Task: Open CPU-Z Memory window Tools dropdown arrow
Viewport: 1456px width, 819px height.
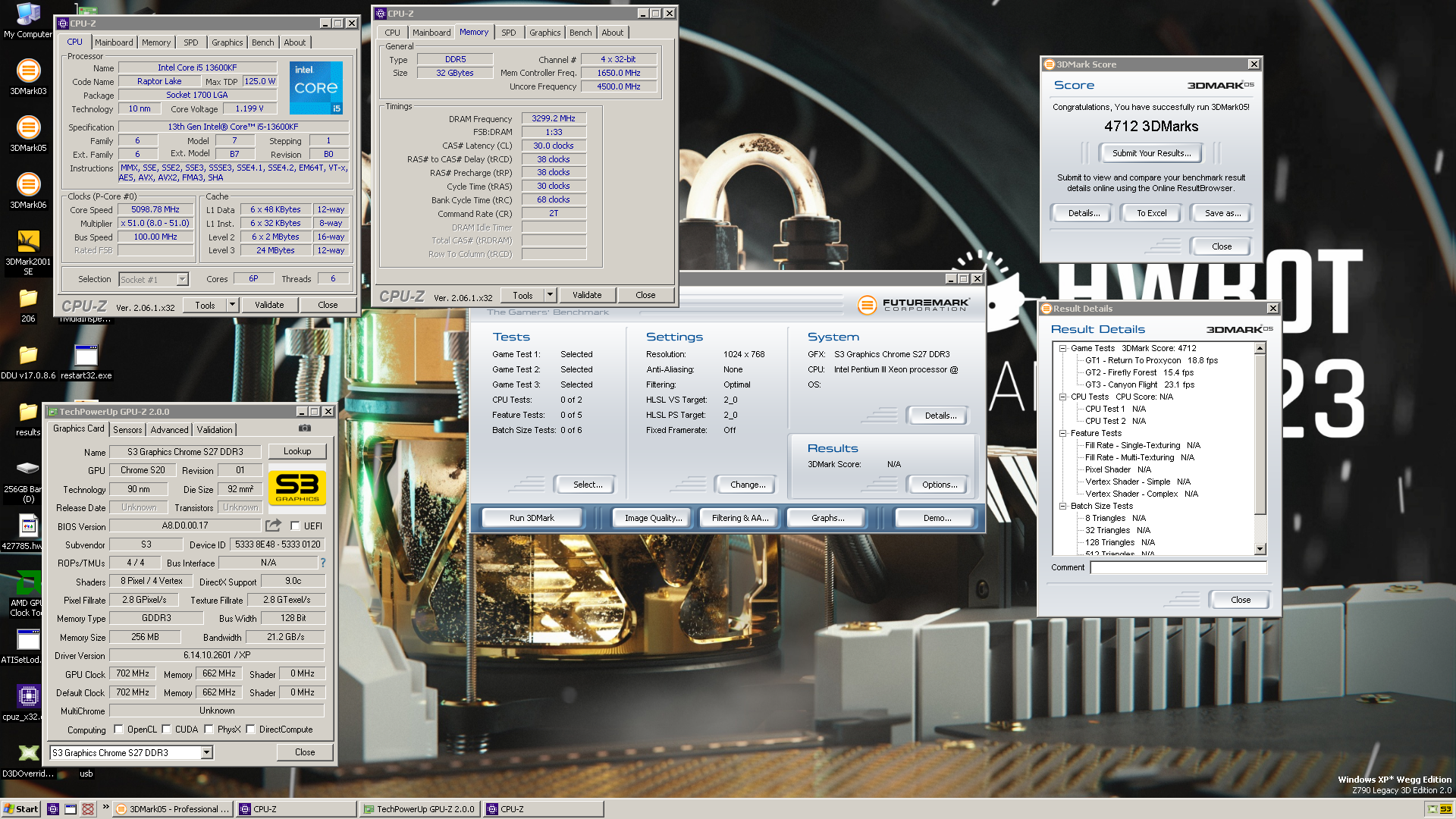Action: (551, 295)
